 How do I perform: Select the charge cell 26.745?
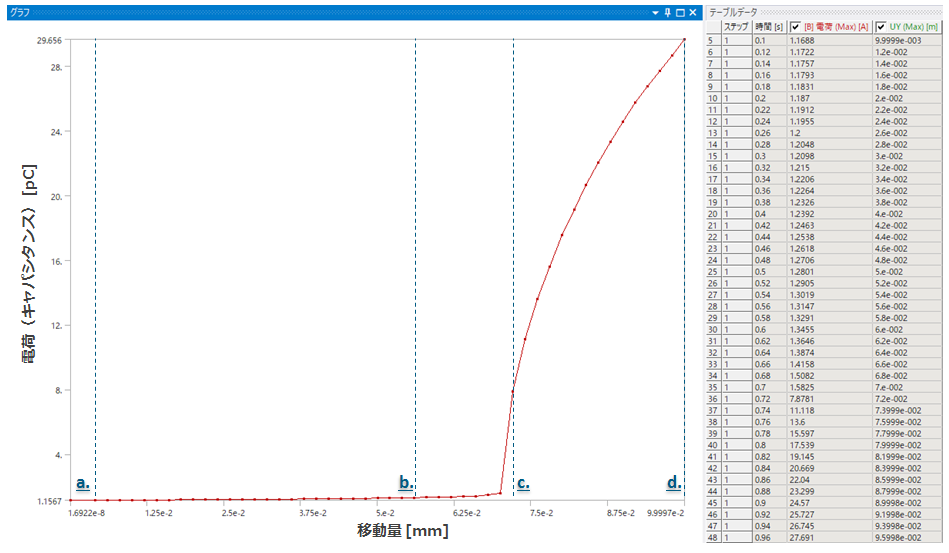pyautogui.click(x=830, y=526)
